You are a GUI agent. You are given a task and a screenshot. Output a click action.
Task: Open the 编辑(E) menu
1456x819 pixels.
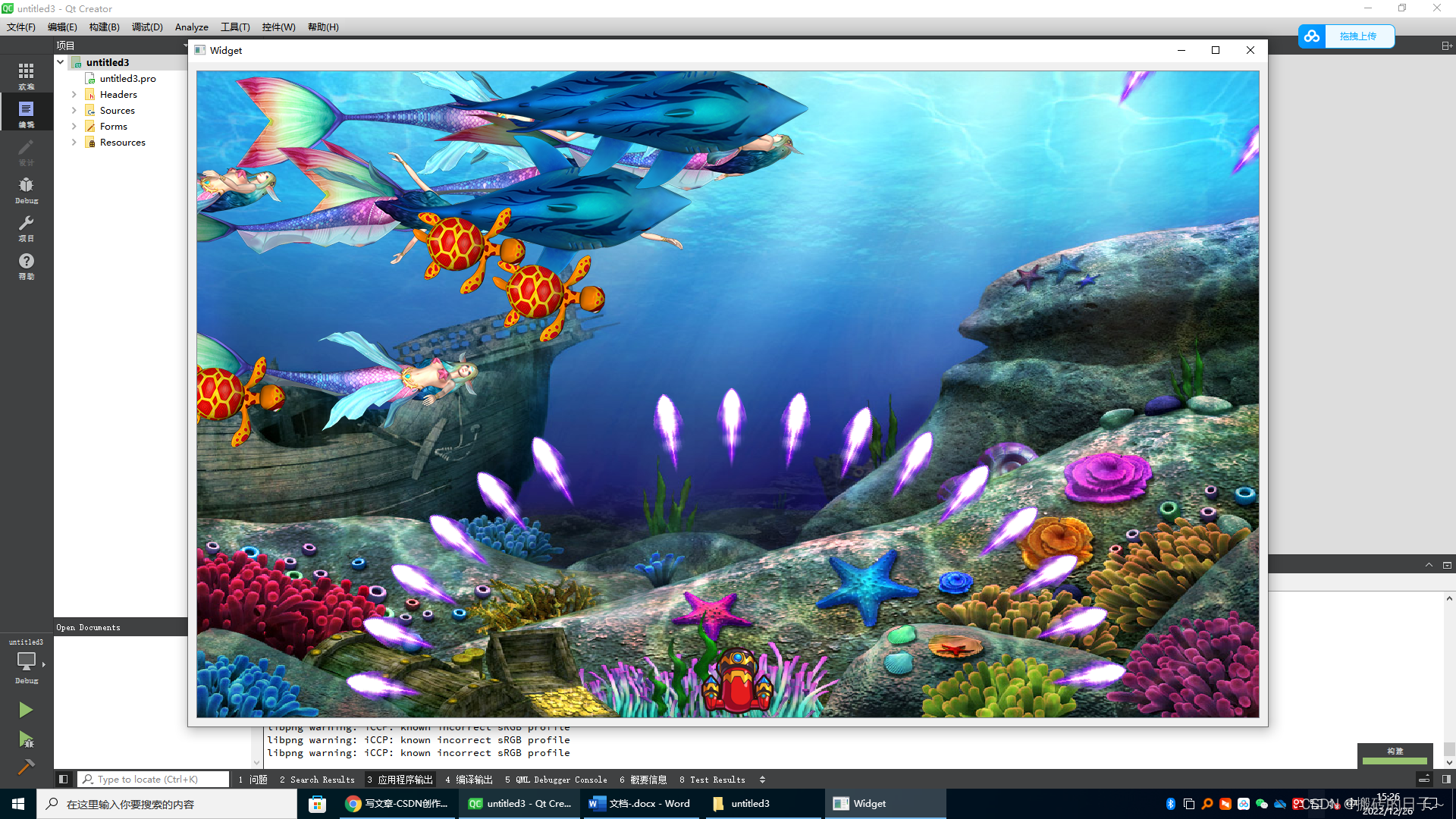62,27
